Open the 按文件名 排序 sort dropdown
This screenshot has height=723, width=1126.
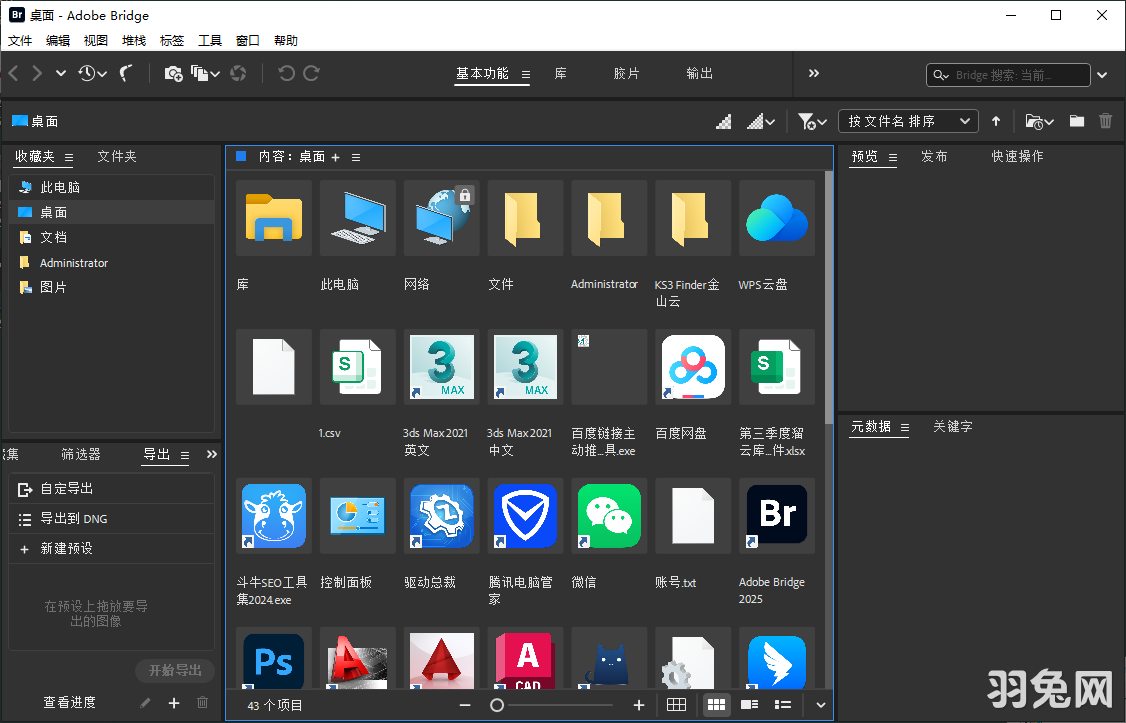(x=907, y=120)
